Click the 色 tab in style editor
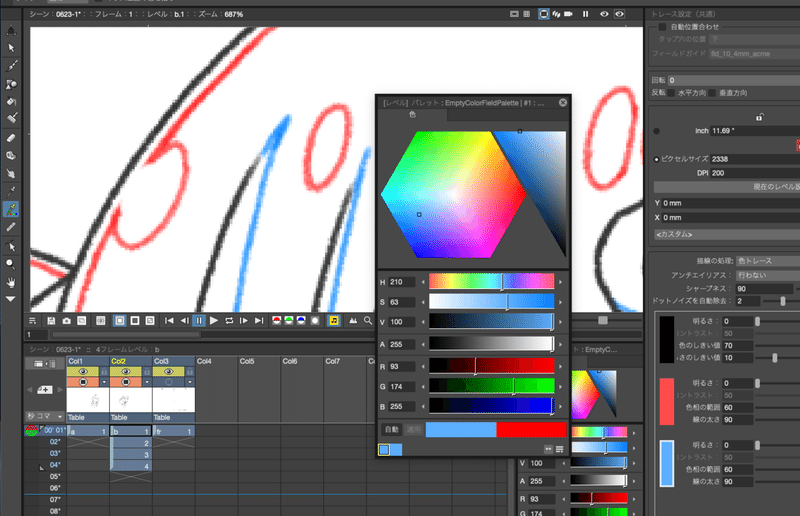This screenshot has width=800, height=516. [412, 115]
